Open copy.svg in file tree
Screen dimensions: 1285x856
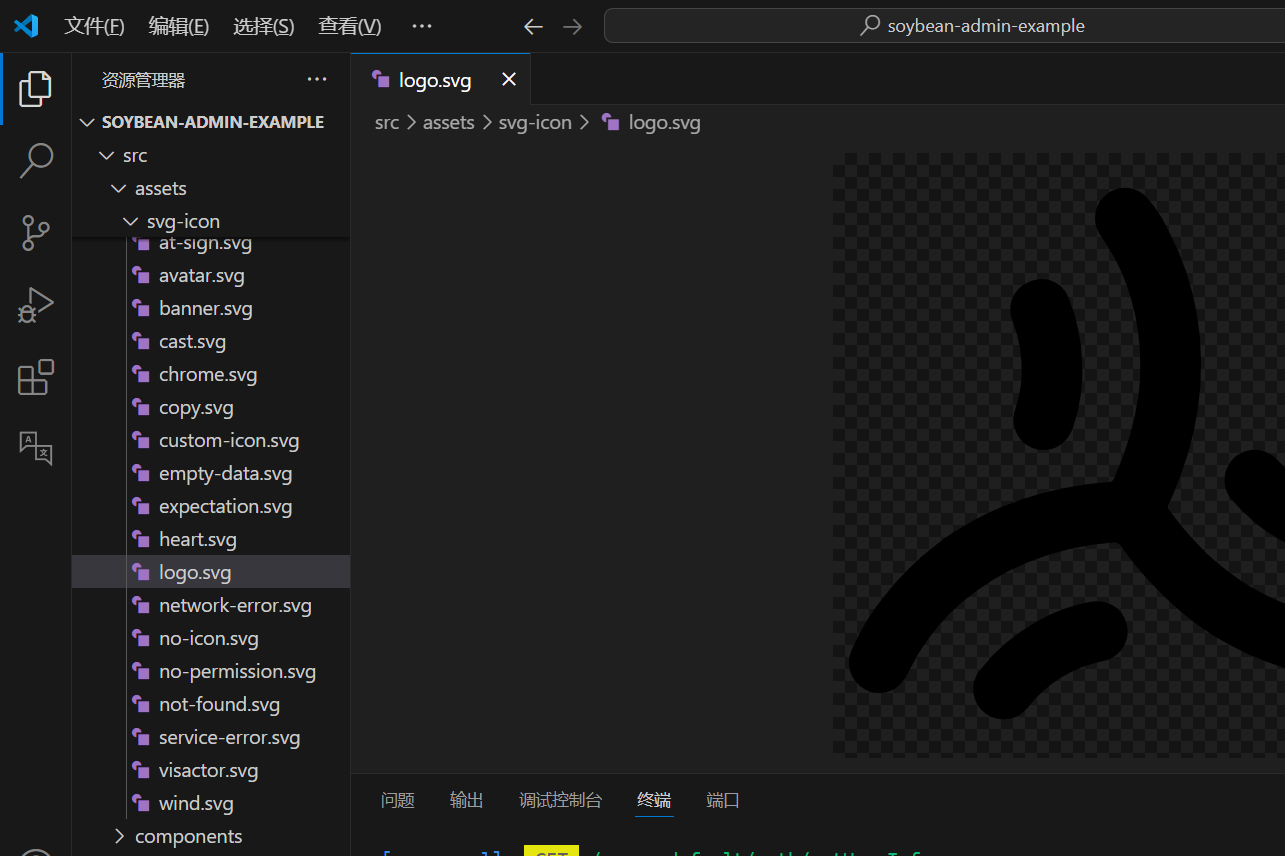coord(212,407)
